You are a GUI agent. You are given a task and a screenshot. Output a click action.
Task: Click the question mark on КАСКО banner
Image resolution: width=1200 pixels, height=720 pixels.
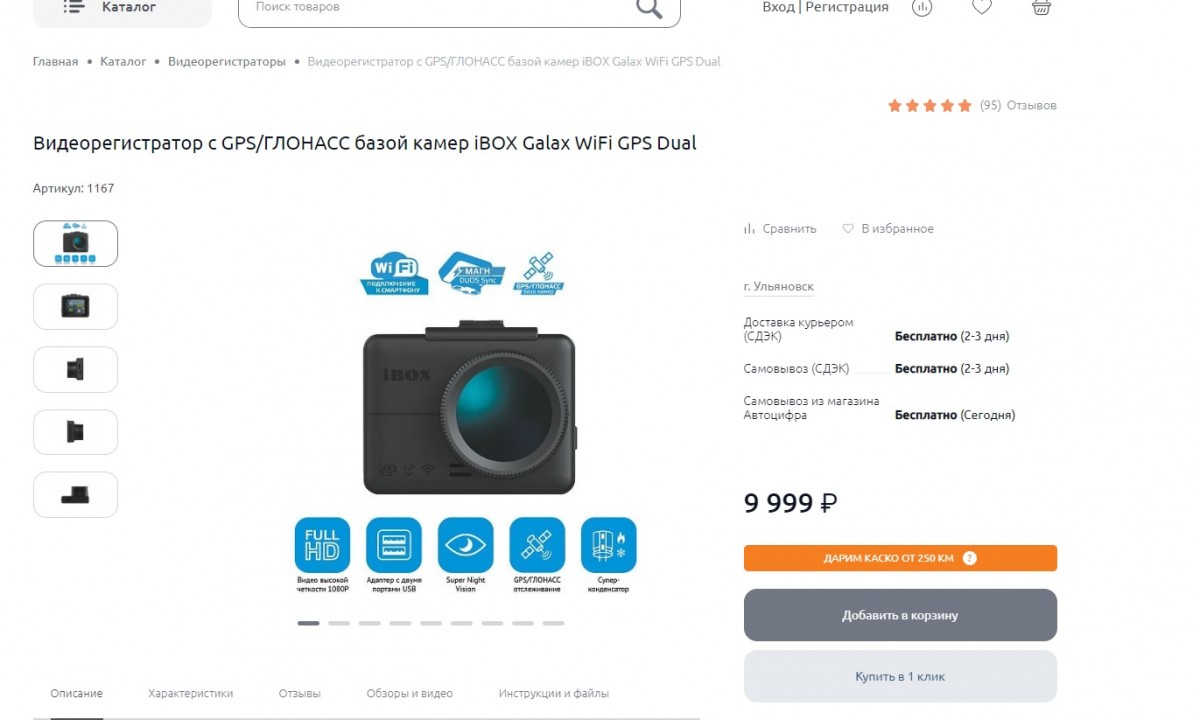[x=969, y=558]
